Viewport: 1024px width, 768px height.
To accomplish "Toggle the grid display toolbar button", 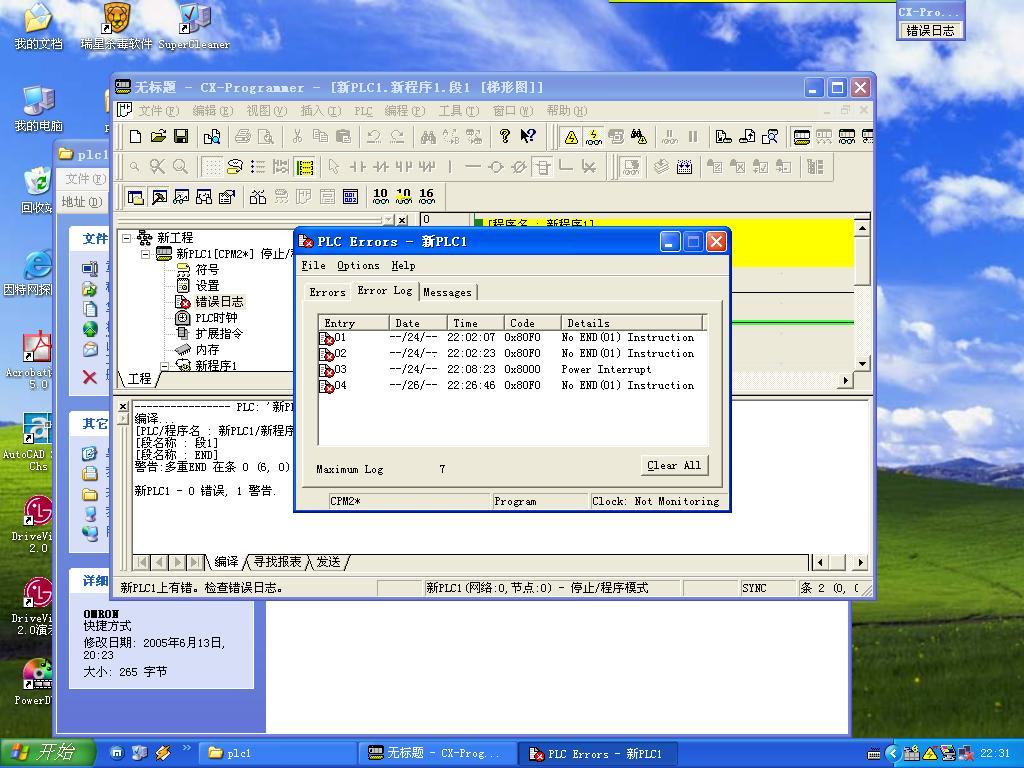I will [x=212, y=167].
